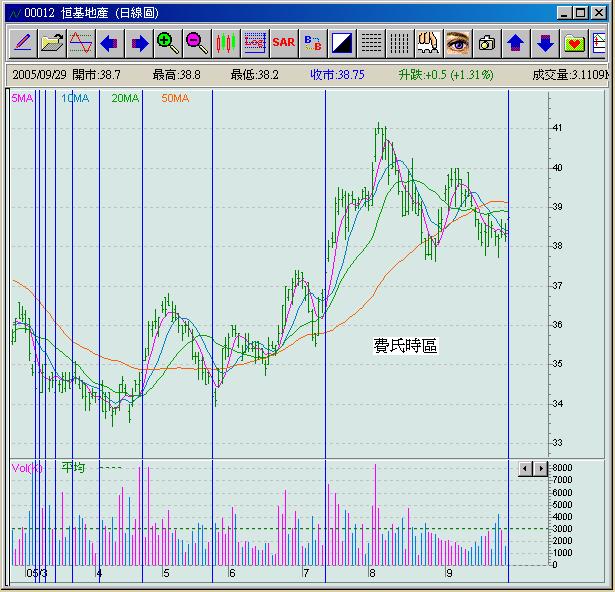This screenshot has width=615, height=592.
Task: Click the partially visible chart icon at toolbar end
Action: [598, 43]
